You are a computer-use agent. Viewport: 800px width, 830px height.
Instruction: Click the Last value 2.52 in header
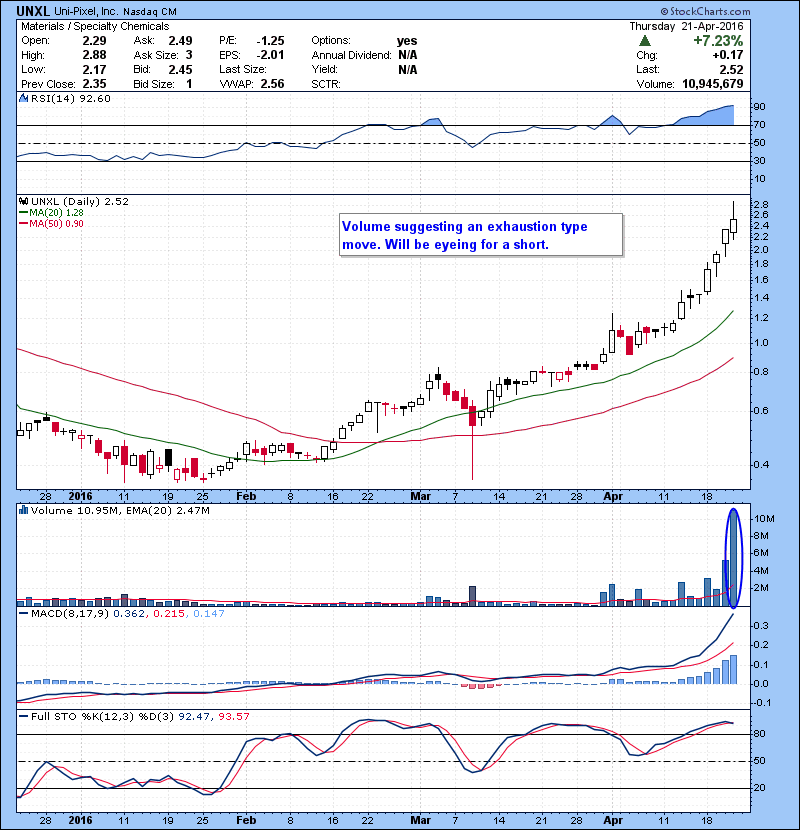(x=731, y=69)
